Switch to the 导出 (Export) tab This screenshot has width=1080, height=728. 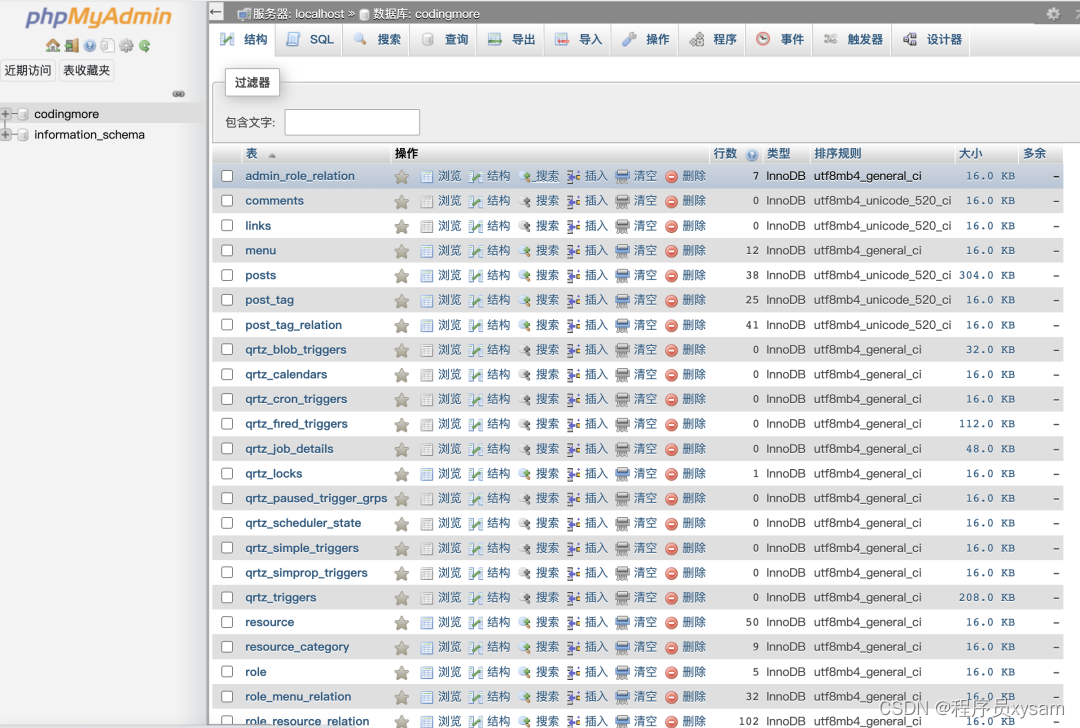coord(512,40)
